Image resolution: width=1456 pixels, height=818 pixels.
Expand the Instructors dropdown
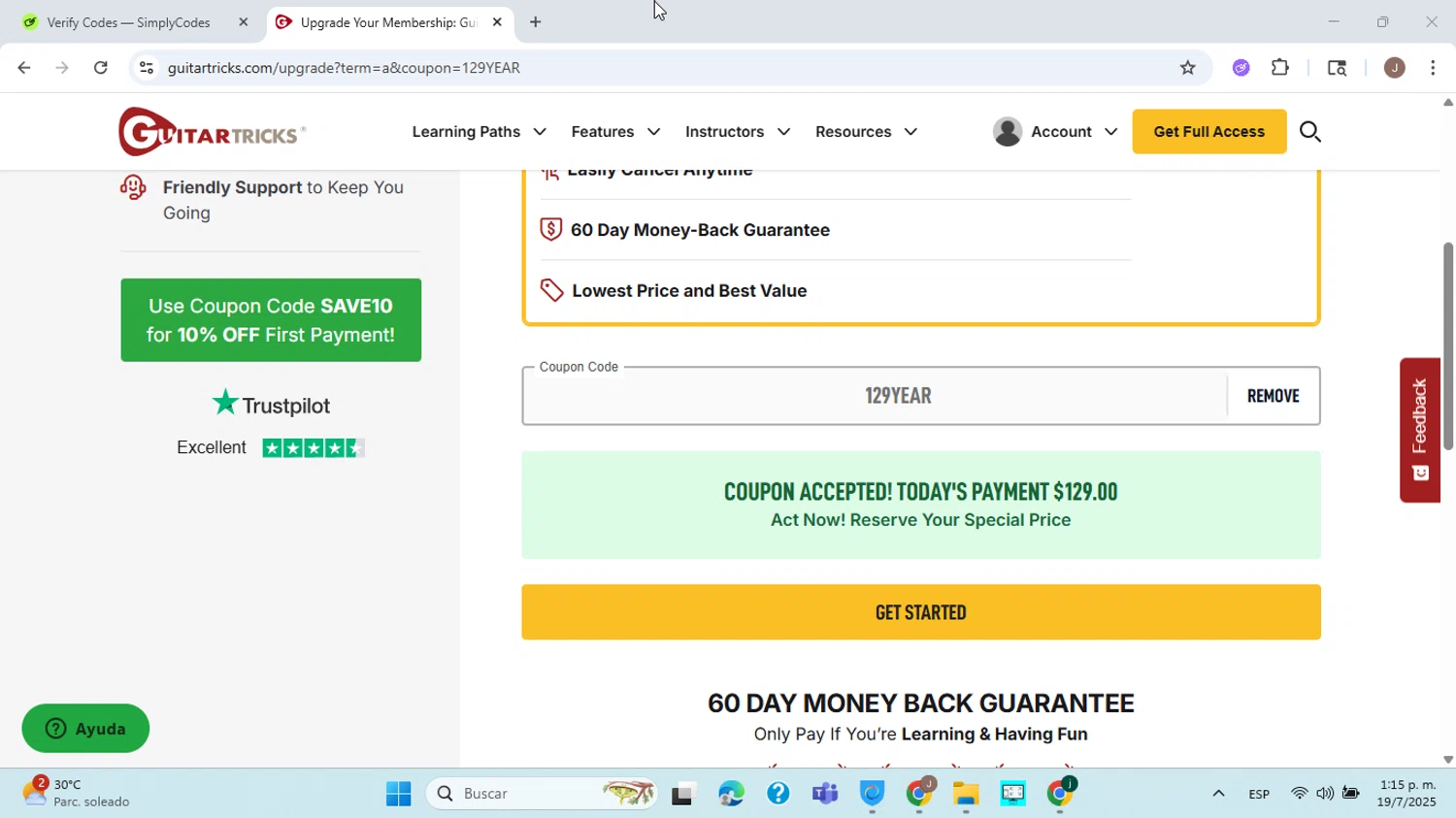click(x=738, y=131)
